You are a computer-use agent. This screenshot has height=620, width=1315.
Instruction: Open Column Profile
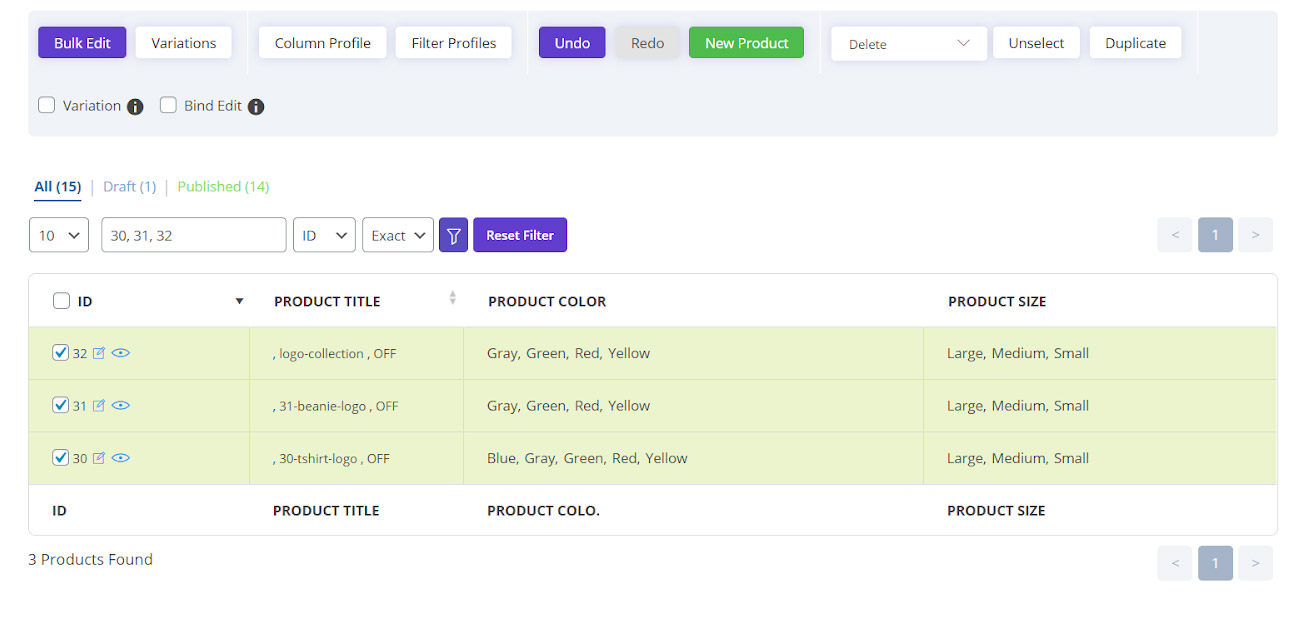(323, 43)
